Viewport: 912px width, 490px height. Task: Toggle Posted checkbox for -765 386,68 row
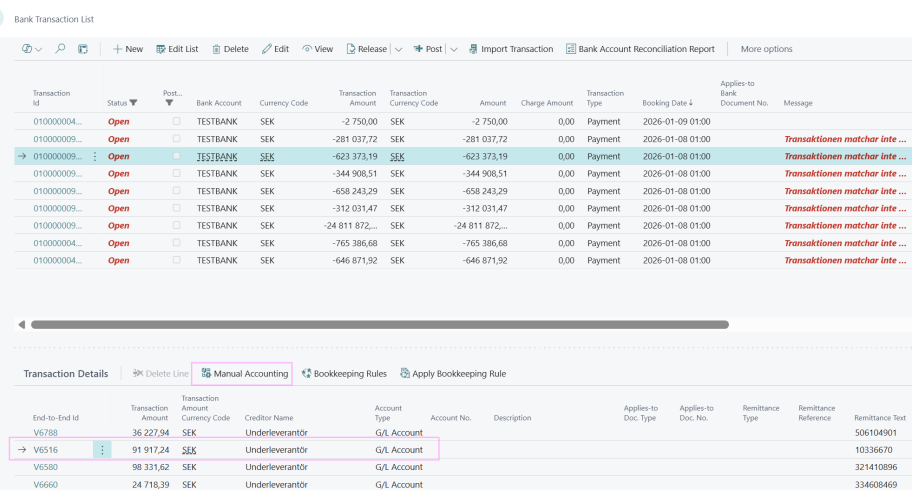tap(176, 243)
